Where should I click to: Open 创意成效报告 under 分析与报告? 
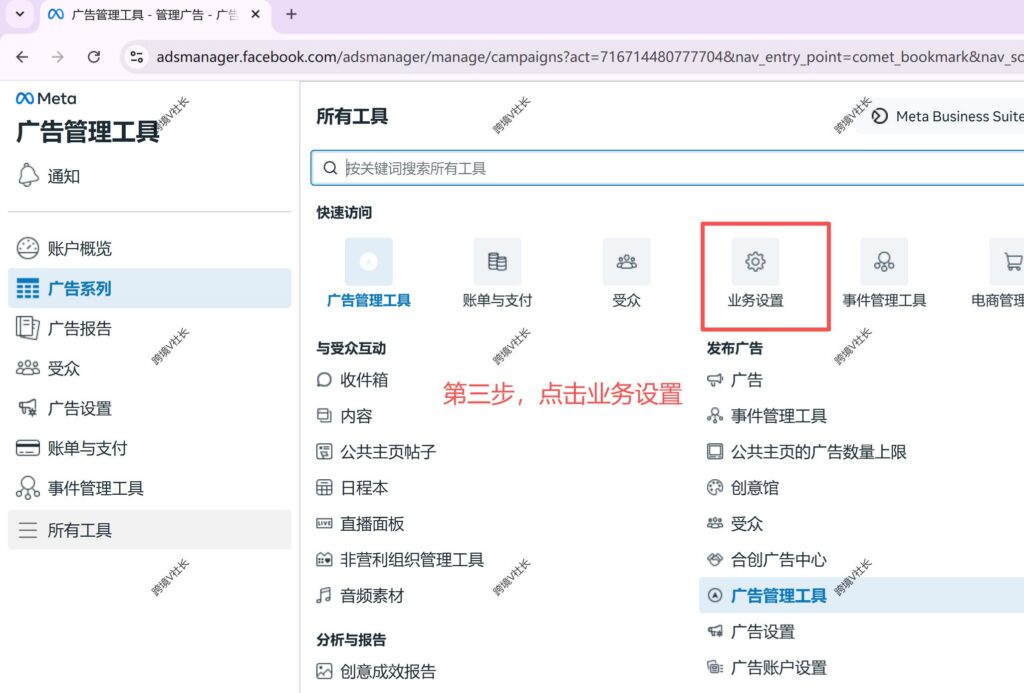click(x=376, y=671)
